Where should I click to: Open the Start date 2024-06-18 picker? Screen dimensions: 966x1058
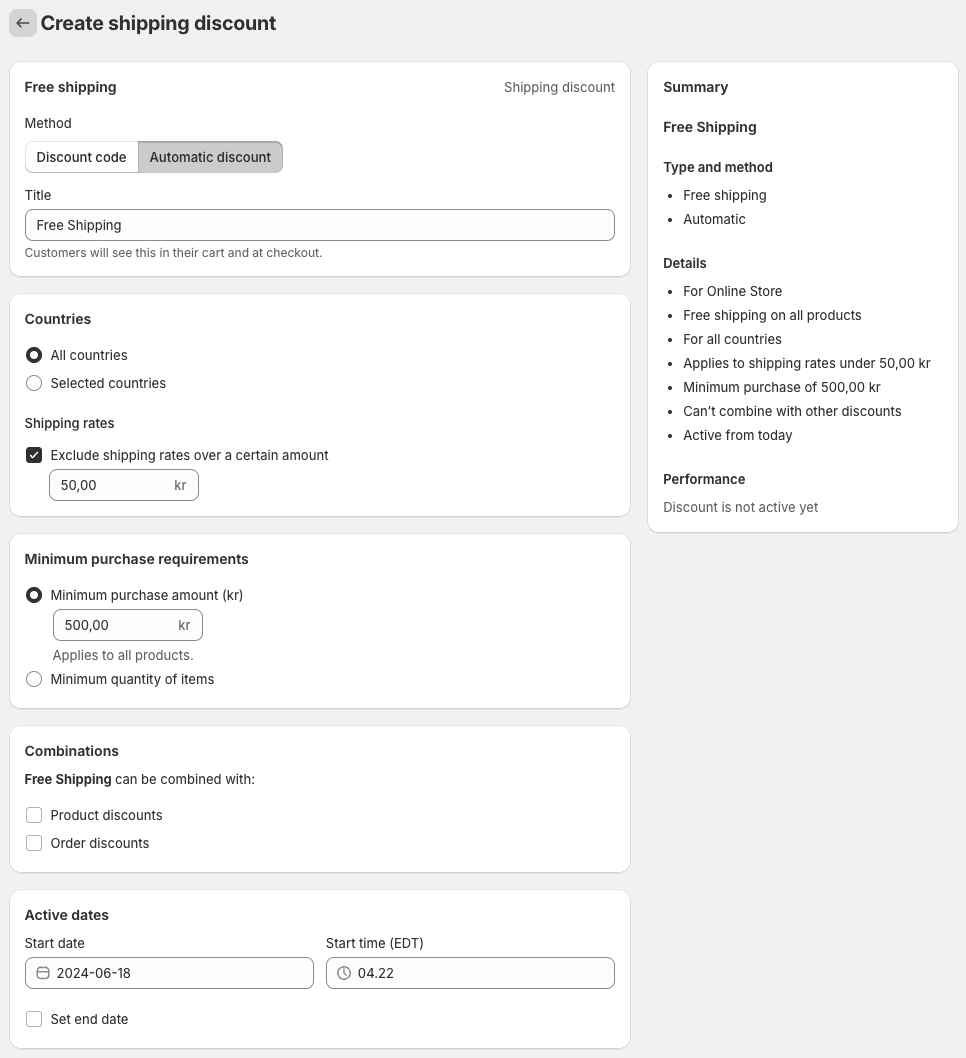169,973
